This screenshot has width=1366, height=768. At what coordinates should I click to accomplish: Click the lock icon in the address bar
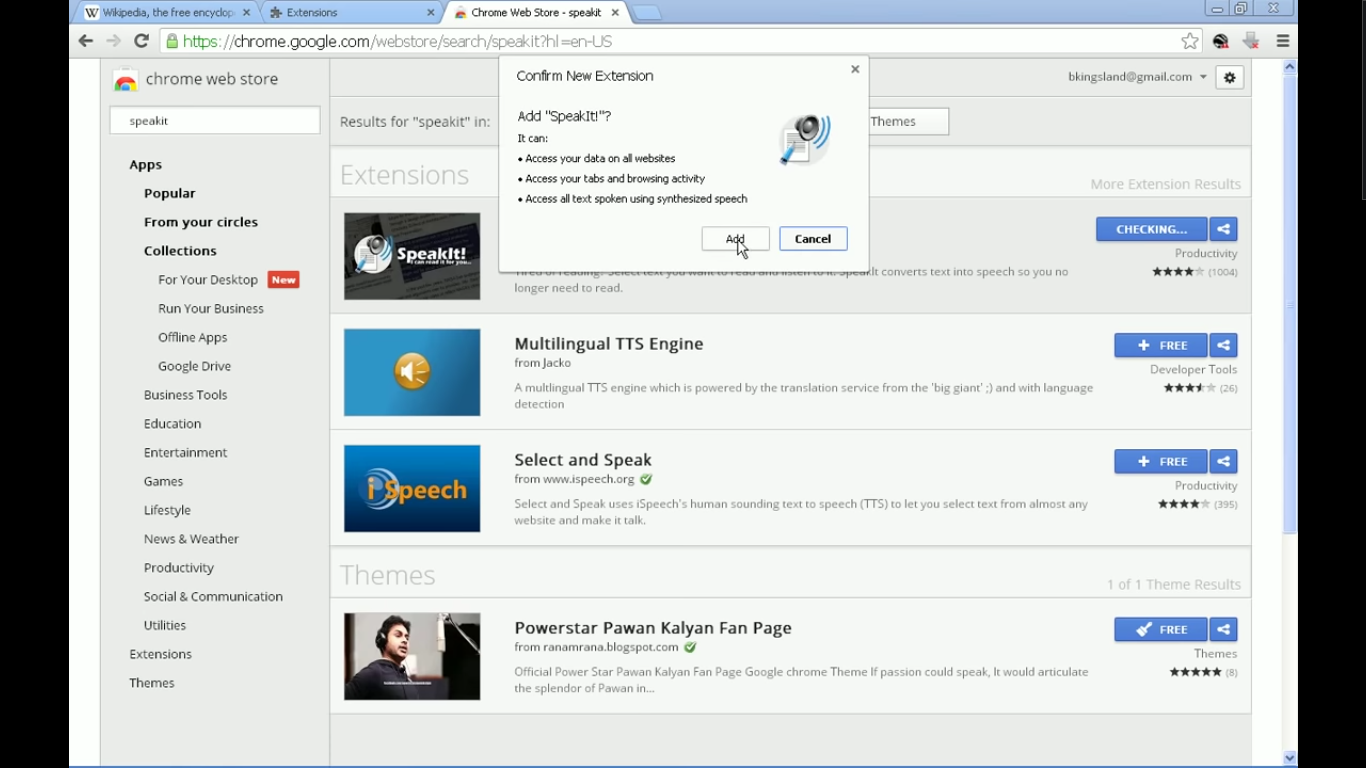click(x=172, y=41)
